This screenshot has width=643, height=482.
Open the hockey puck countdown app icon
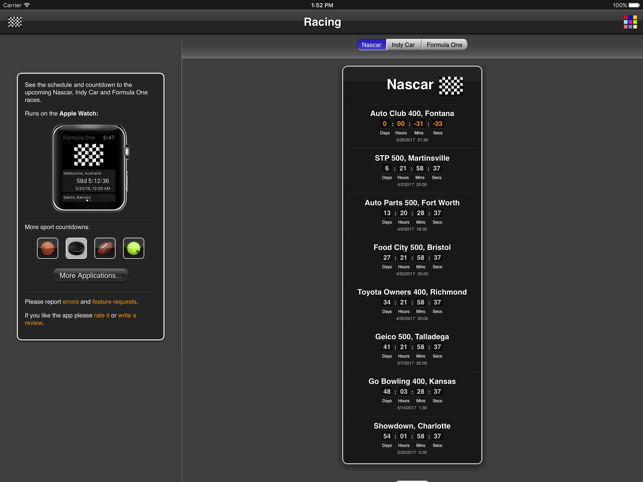coord(76,248)
